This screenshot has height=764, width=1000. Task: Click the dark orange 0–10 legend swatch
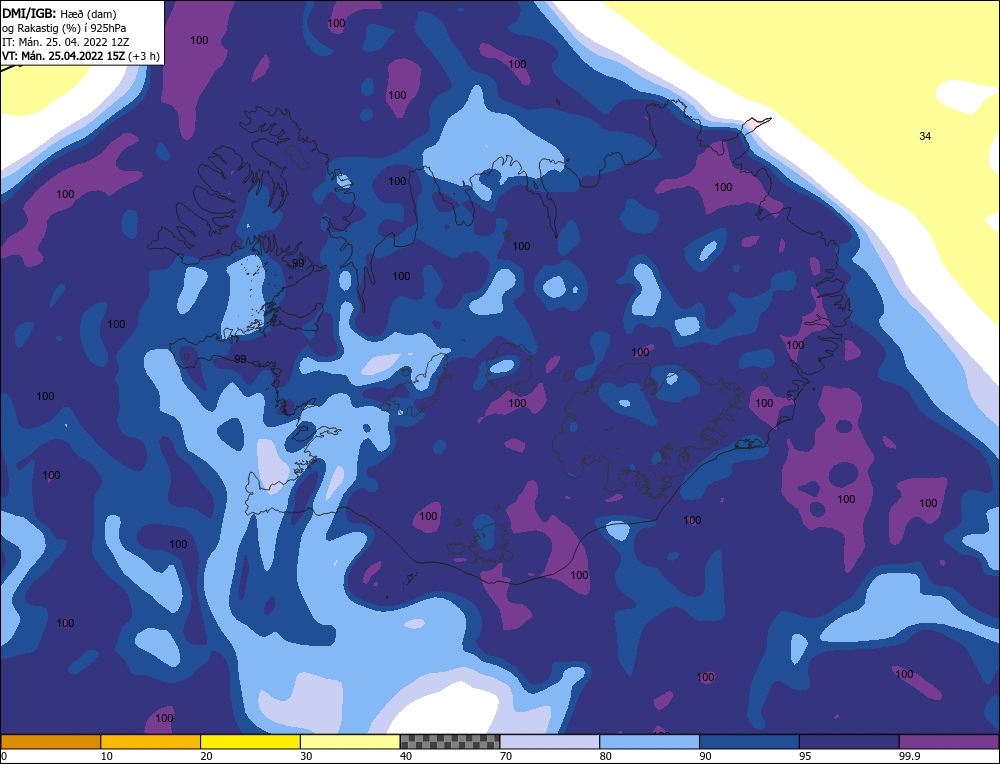[x=50, y=741]
